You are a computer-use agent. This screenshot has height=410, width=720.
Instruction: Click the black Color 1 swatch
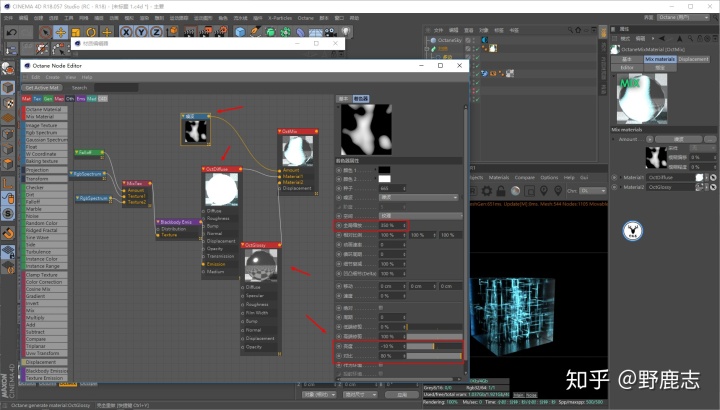point(384,170)
